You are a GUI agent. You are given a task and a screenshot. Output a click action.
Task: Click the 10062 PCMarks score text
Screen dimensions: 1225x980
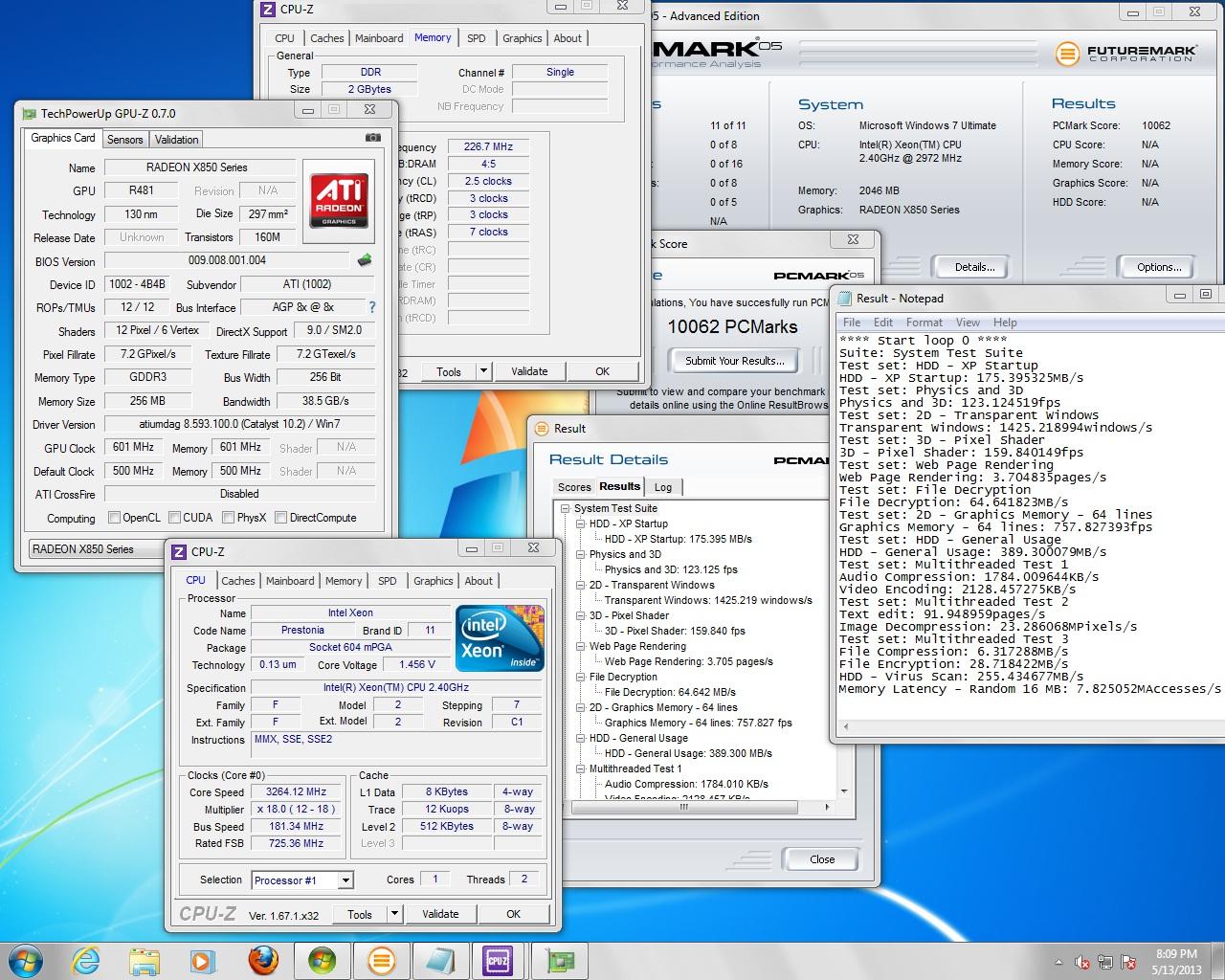coord(732,327)
